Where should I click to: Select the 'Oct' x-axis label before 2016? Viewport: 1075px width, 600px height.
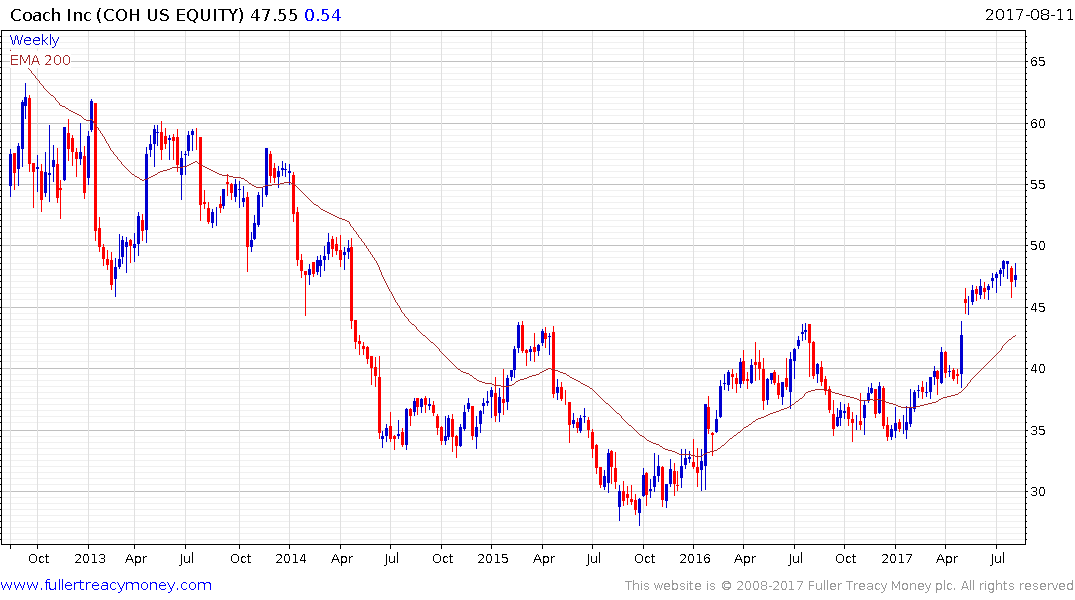click(644, 558)
